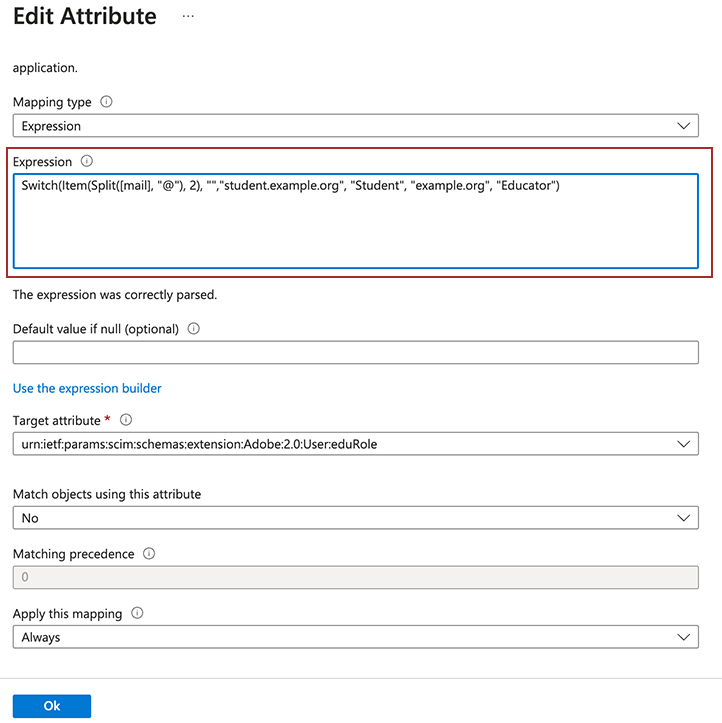Image resolution: width=722 pixels, height=723 pixels.
Task: Click the info icon beside Apply this mapping
Action: [x=138, y=613]
